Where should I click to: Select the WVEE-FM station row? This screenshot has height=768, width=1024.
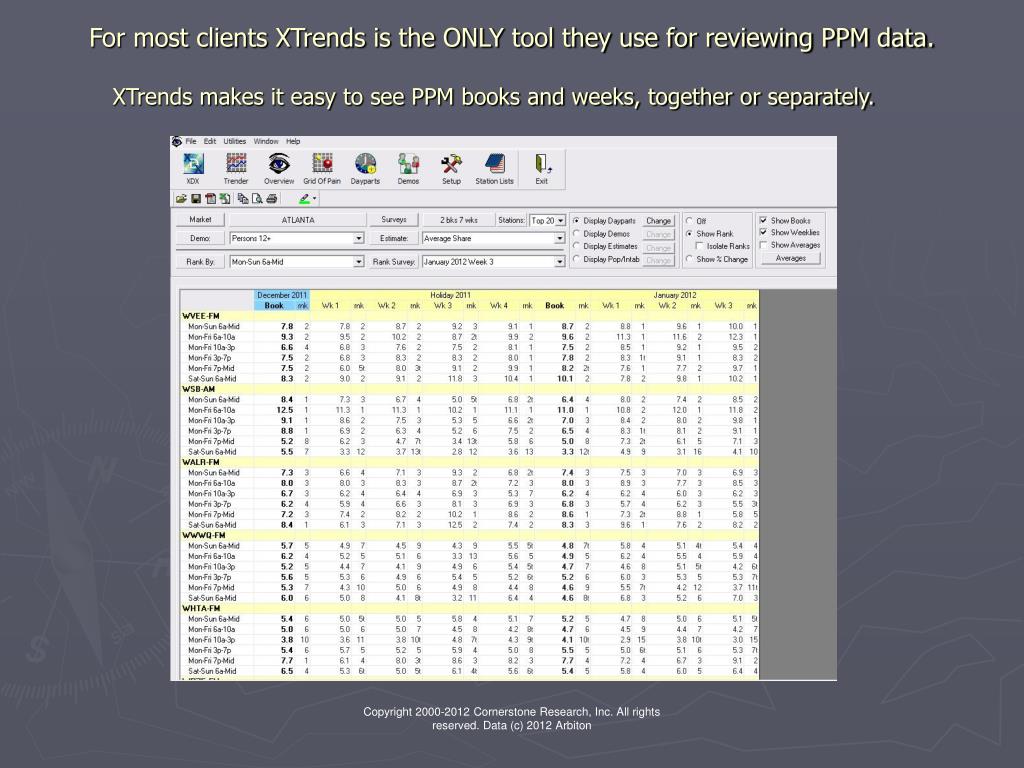(469, 316)
